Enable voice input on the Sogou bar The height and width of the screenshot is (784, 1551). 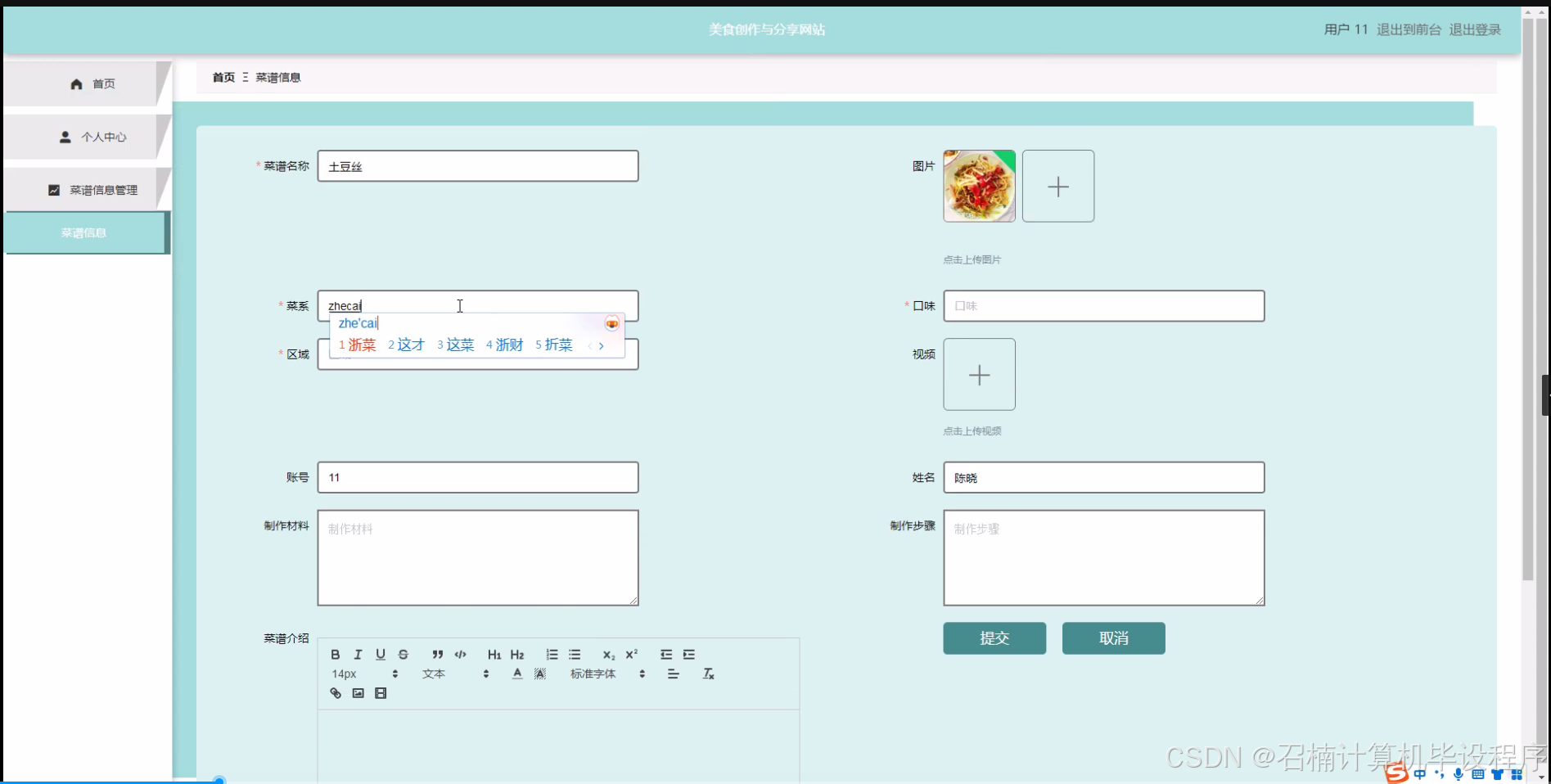click(x=1457, y=773)
